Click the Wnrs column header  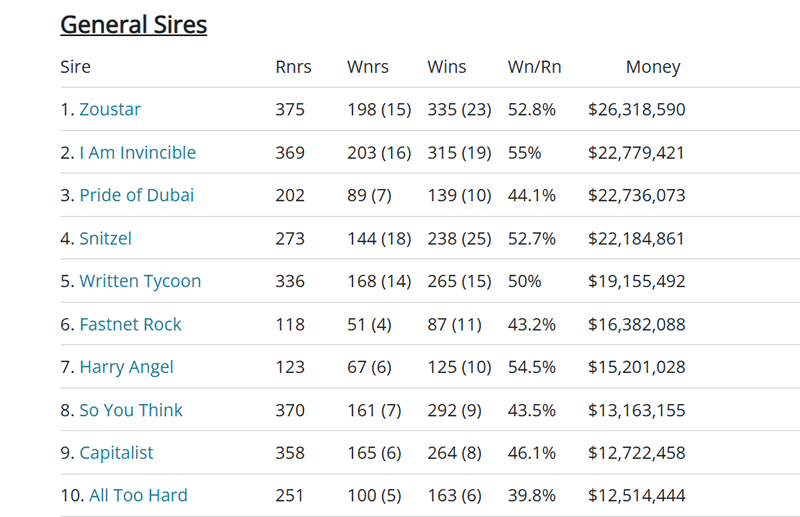[x=367, y=67]
